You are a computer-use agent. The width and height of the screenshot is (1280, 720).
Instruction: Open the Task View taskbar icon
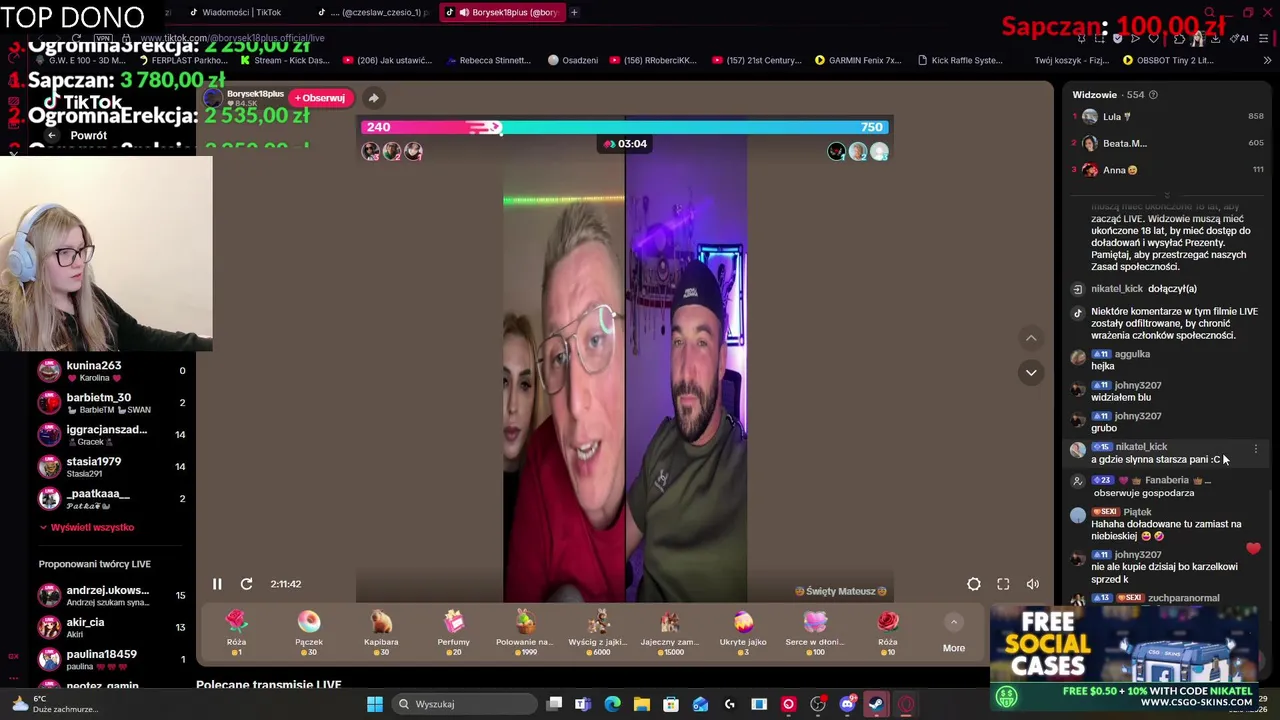(x=554, y=704)
